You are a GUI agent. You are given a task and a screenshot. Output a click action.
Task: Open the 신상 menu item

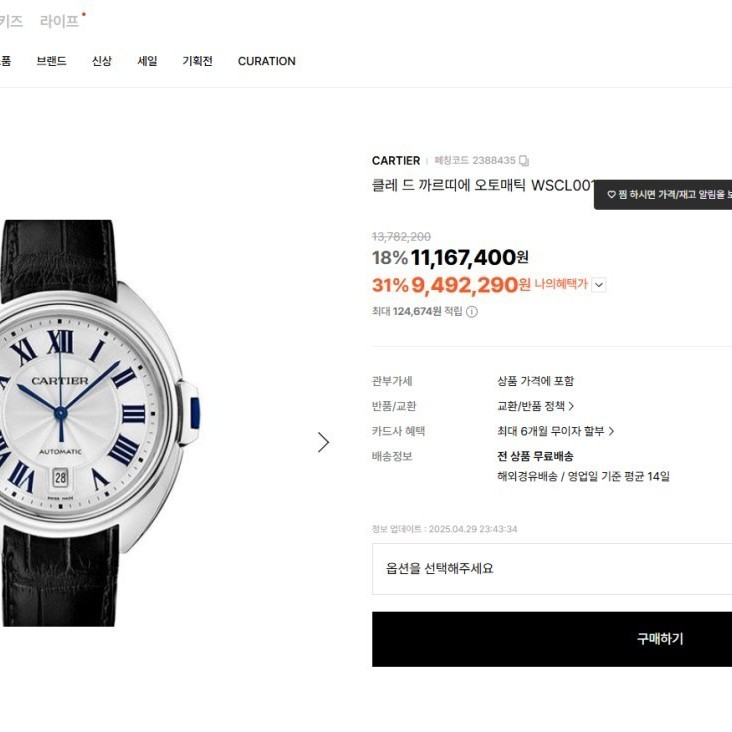[102, 61]
